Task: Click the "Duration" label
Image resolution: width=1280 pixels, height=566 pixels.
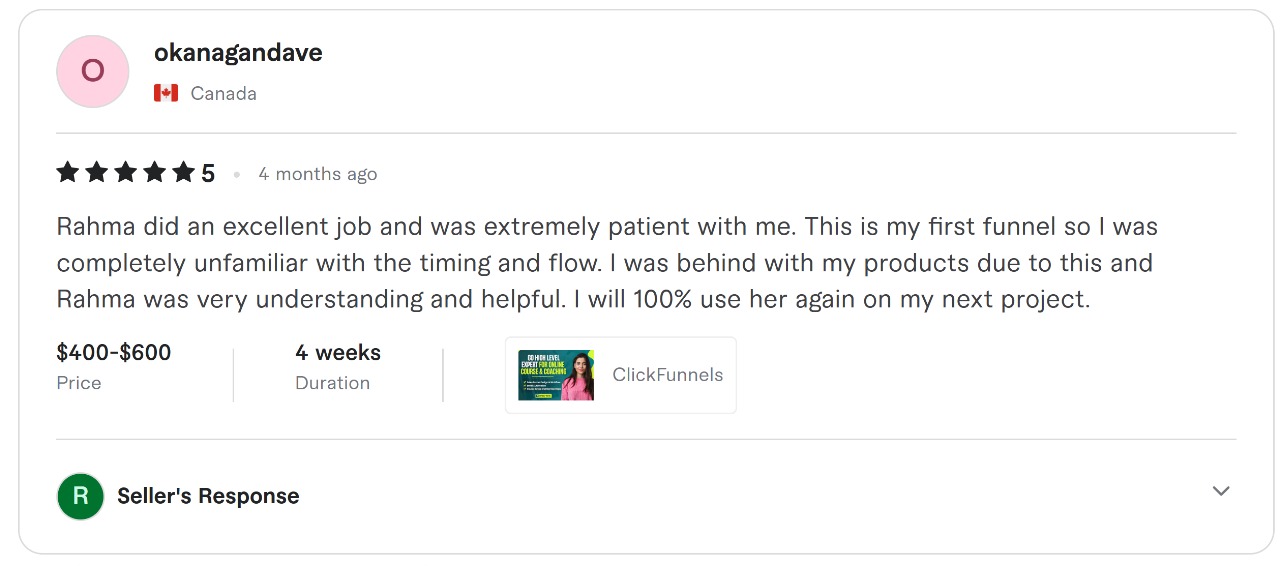Action: coord(332,383)
